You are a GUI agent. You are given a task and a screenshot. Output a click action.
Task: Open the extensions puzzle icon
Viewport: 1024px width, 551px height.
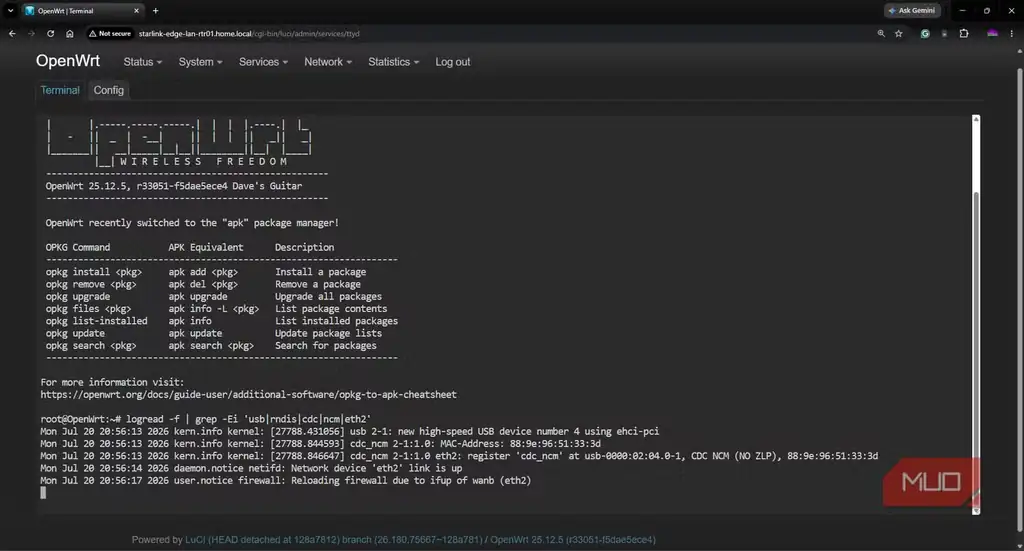click(x=964, y=33)
